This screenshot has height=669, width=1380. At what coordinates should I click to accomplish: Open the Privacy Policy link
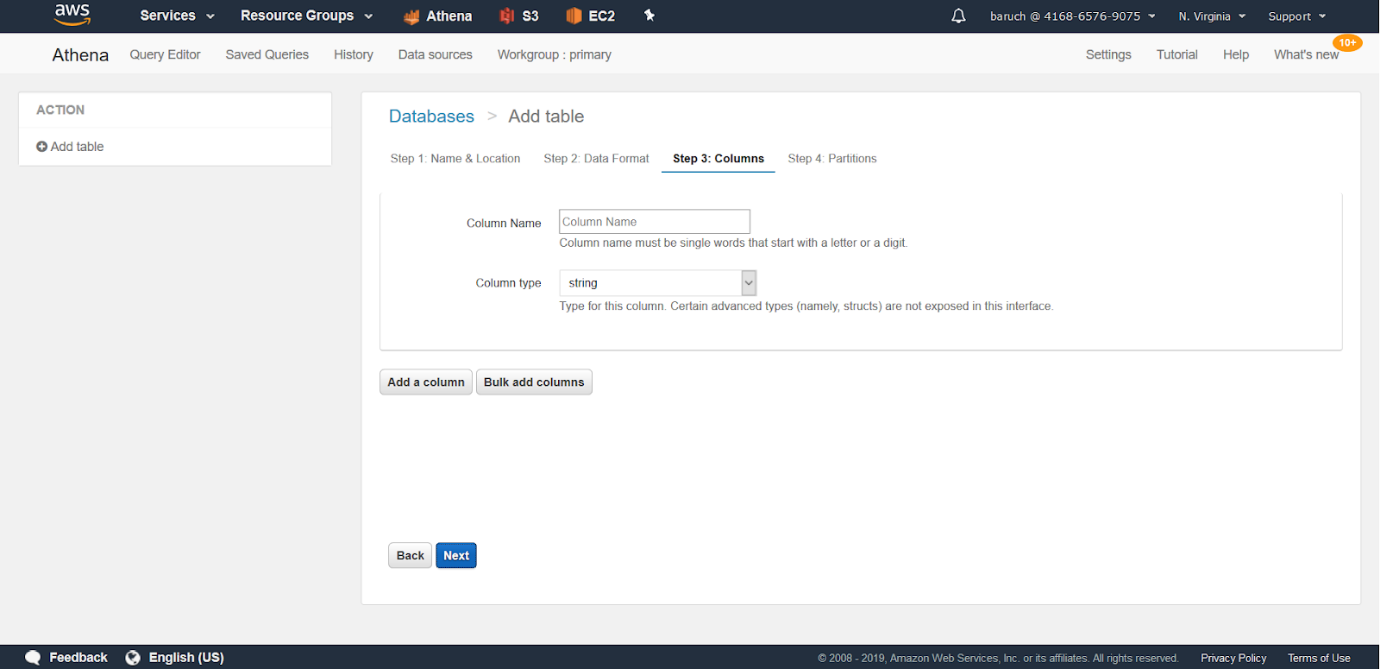(1233, 658)
